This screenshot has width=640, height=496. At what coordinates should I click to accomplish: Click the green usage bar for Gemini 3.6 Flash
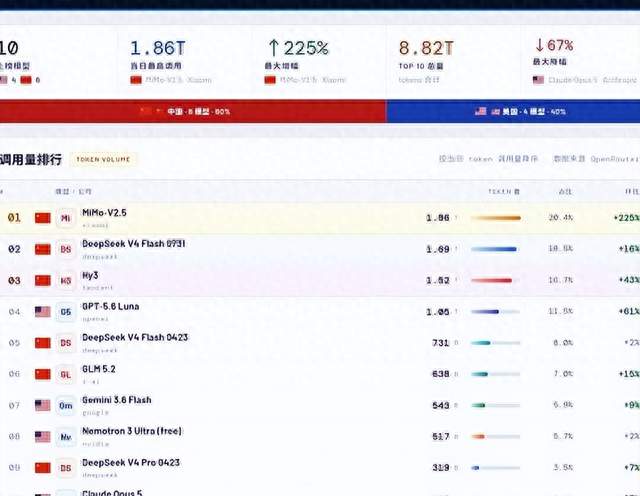point(496,405)
